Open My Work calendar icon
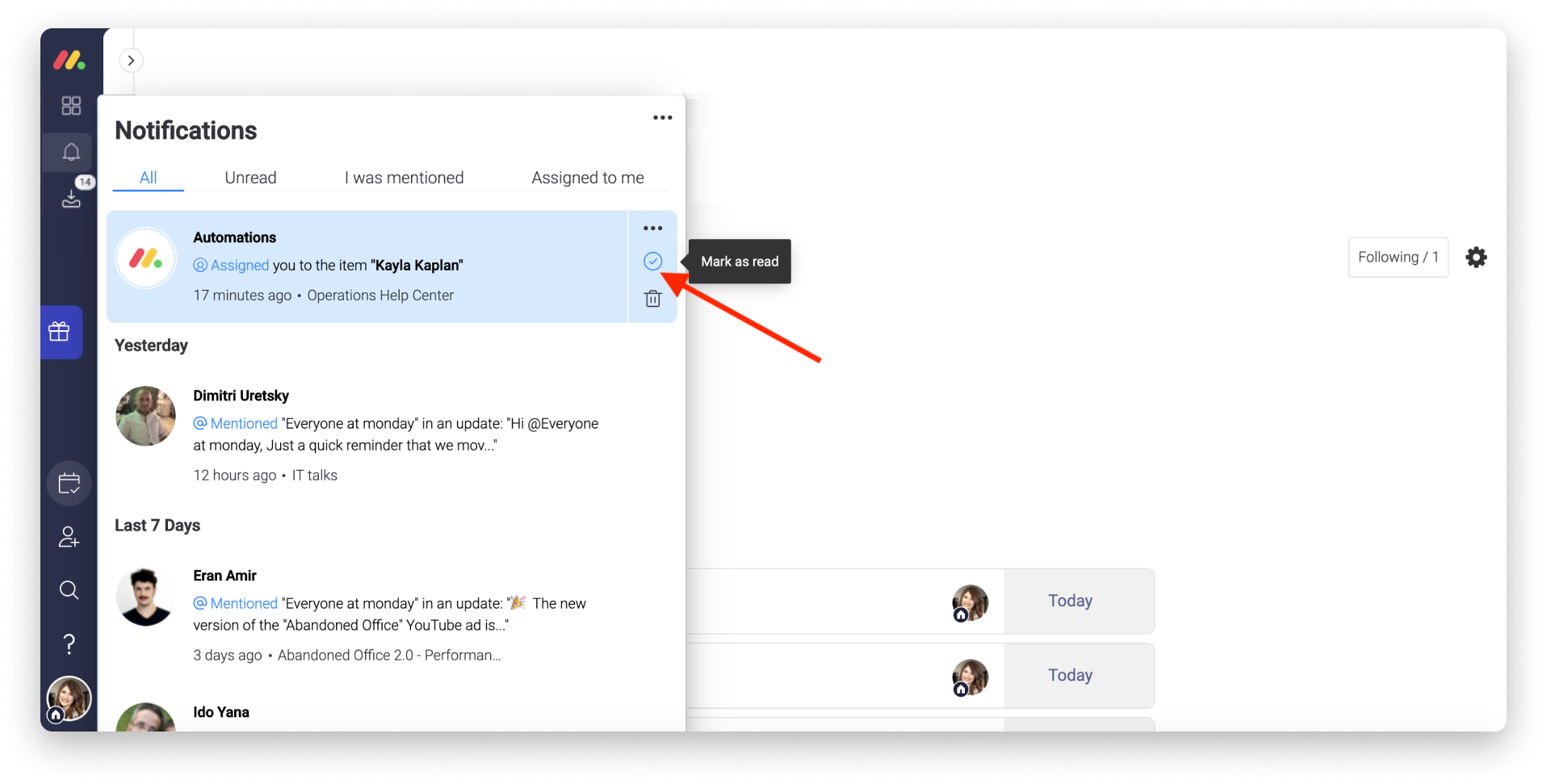 click(x=69, y=484)
